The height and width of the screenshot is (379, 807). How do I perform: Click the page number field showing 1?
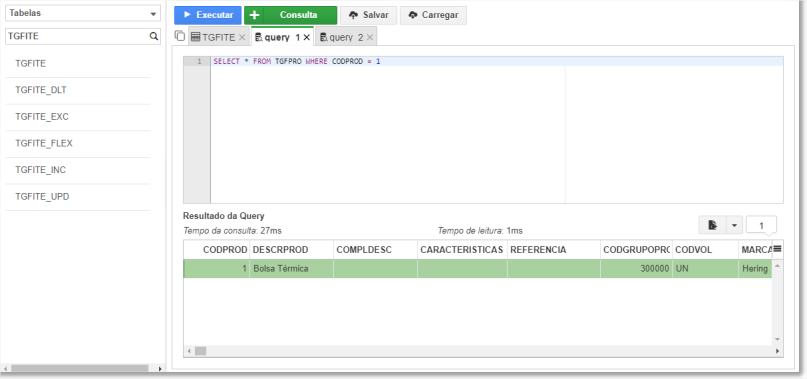(x=761, y=225)
